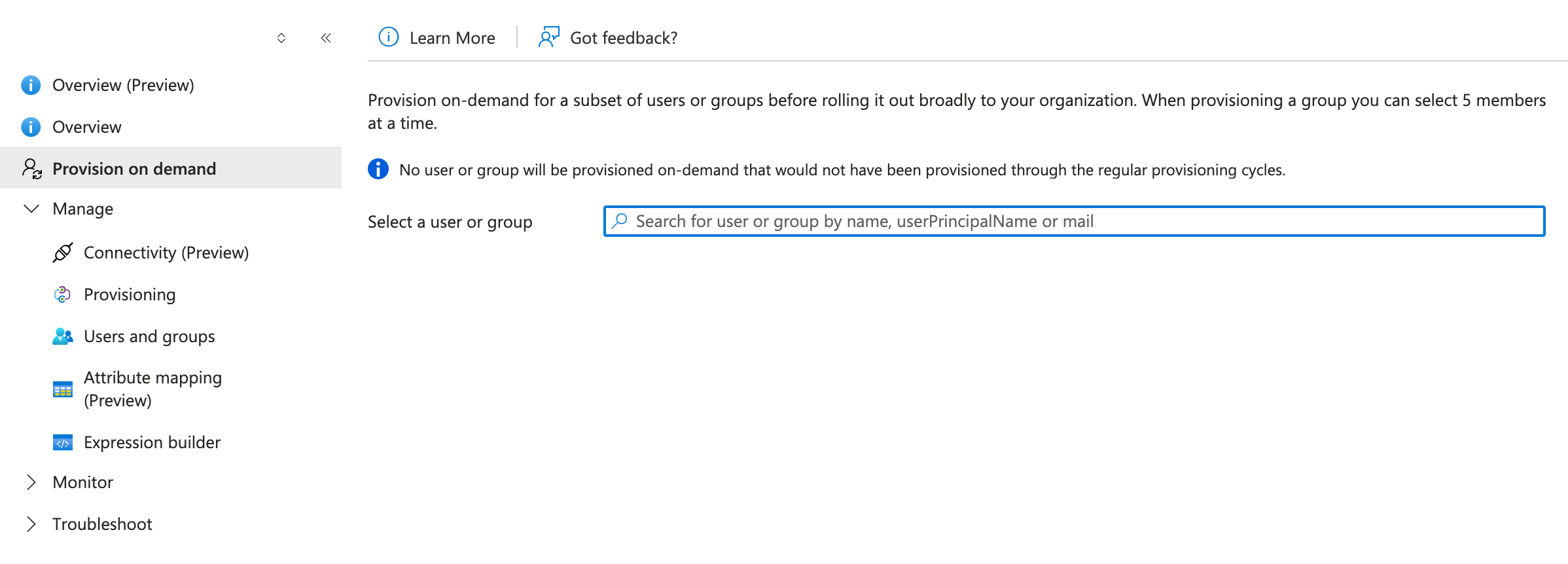This screenshot has height=564, width=1568.
Task: Click the Expression builder code icon
Action: point(63,443)
